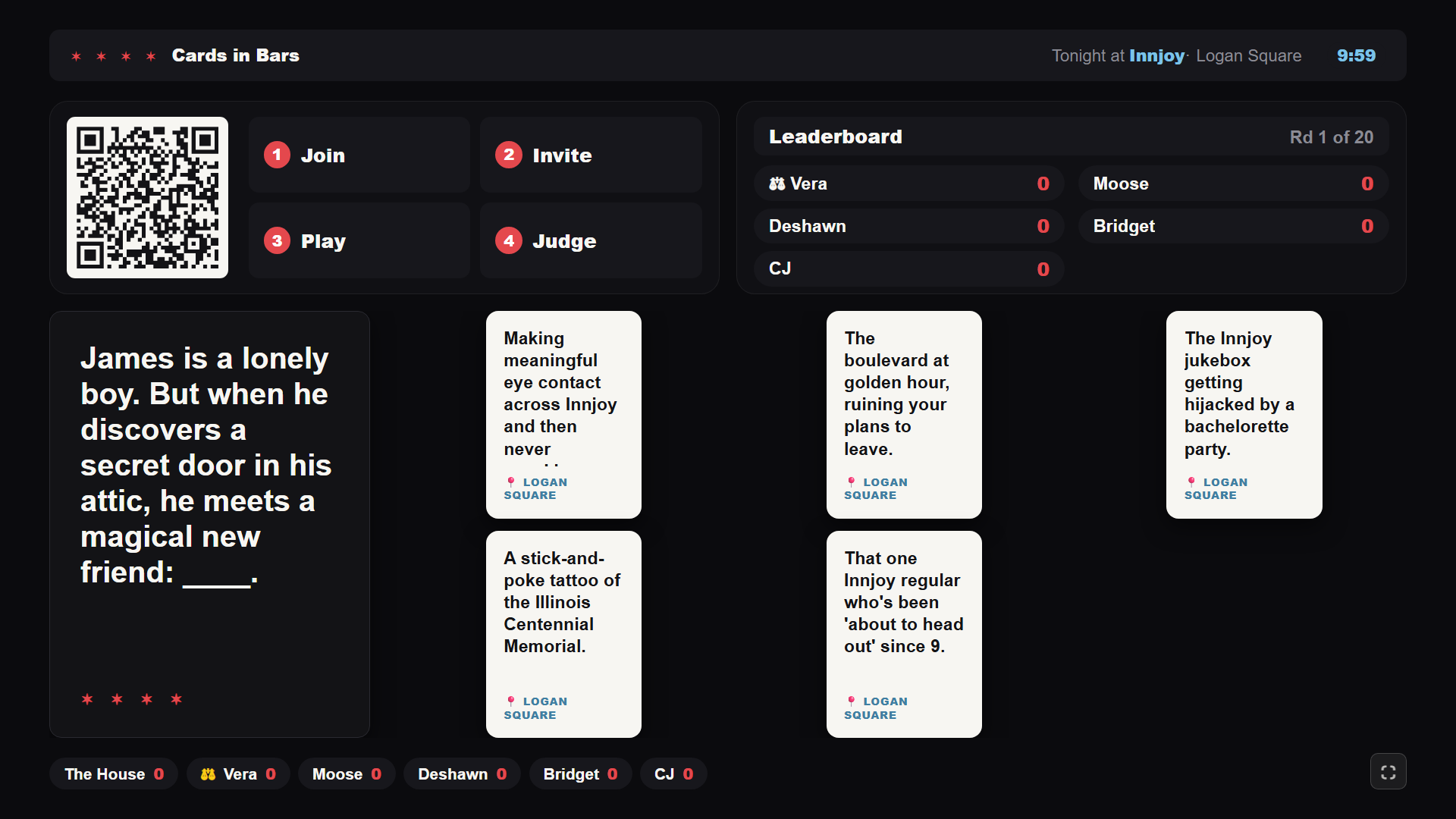Click the pin icon on the boulevard card
Image resolution: width=1456 pixels, height=819 pixels.
tap(851, 482)
